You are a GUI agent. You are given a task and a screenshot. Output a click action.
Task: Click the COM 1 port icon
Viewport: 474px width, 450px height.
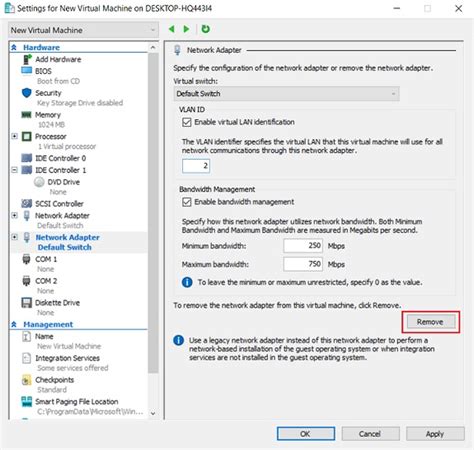(x=26, y=259)
